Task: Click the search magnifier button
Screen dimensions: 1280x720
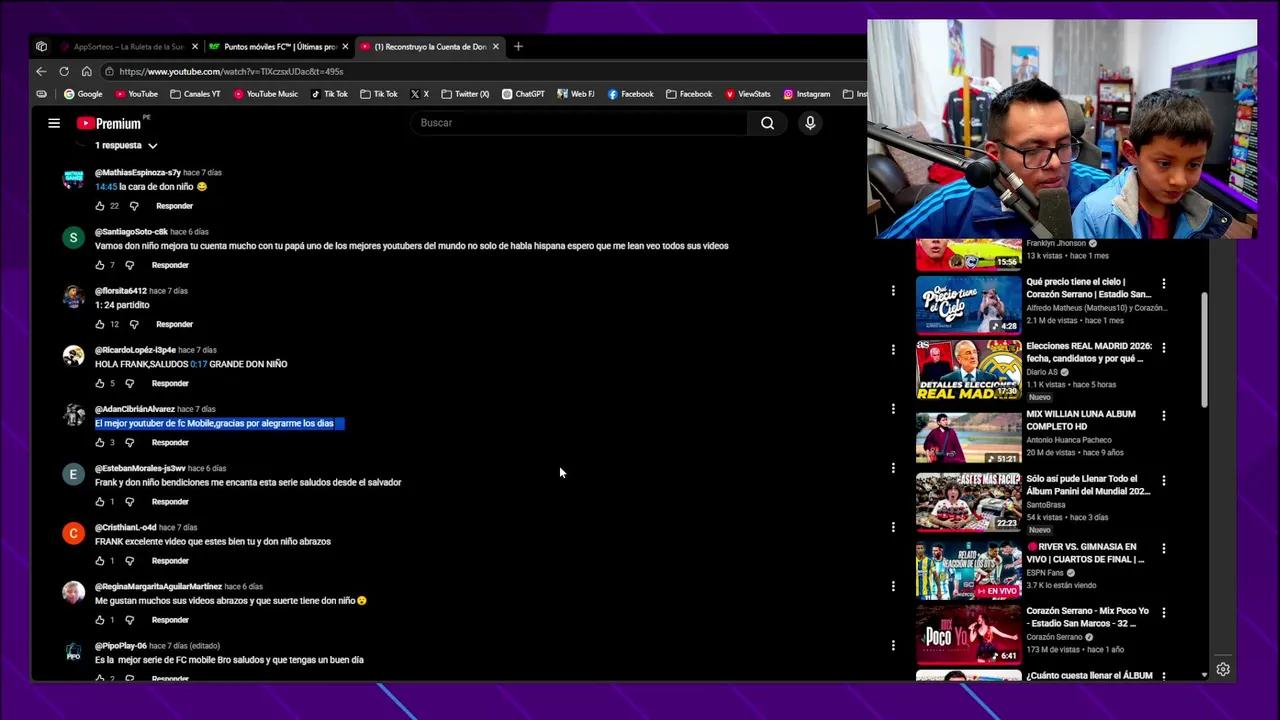Action: [x=767, y=123]
